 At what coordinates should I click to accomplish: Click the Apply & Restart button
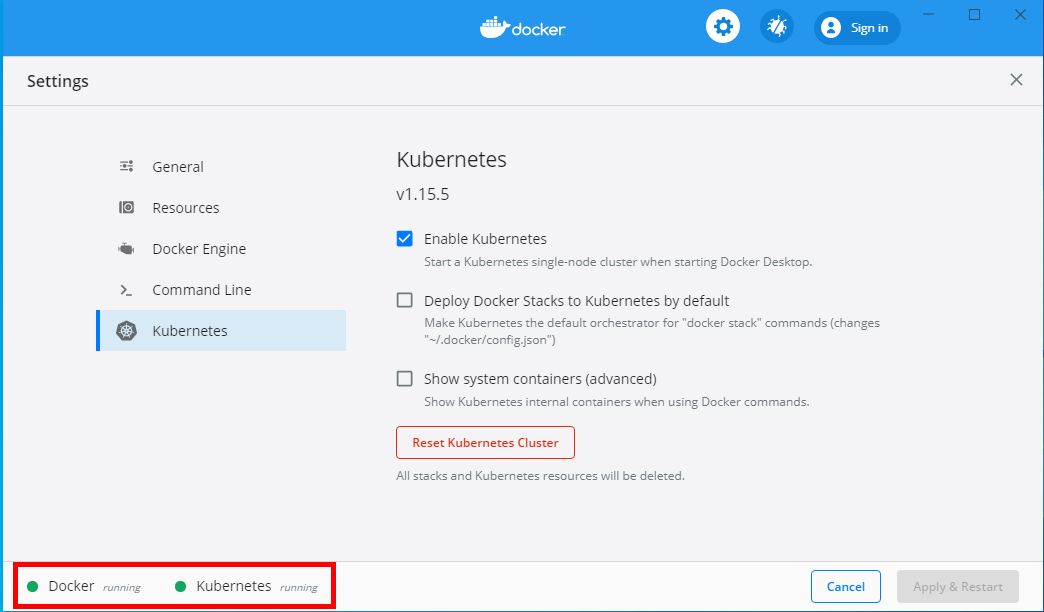tap(957, 586)
